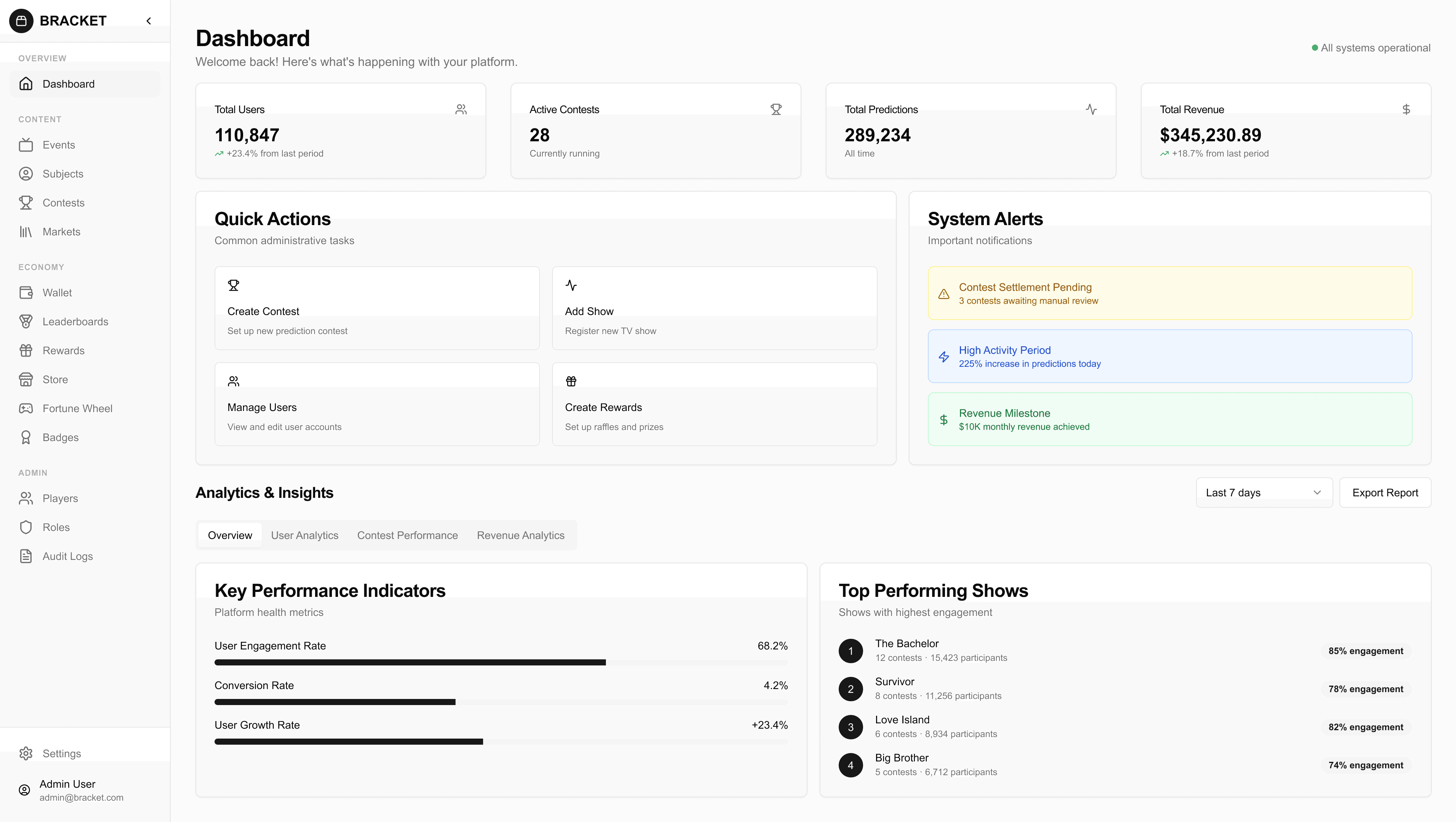Toggle the Subjects section in sidebar

[x=63, y=173]
